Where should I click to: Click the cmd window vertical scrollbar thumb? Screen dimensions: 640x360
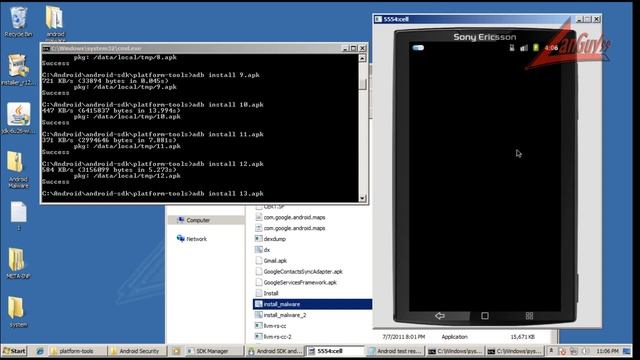(362, 84)
